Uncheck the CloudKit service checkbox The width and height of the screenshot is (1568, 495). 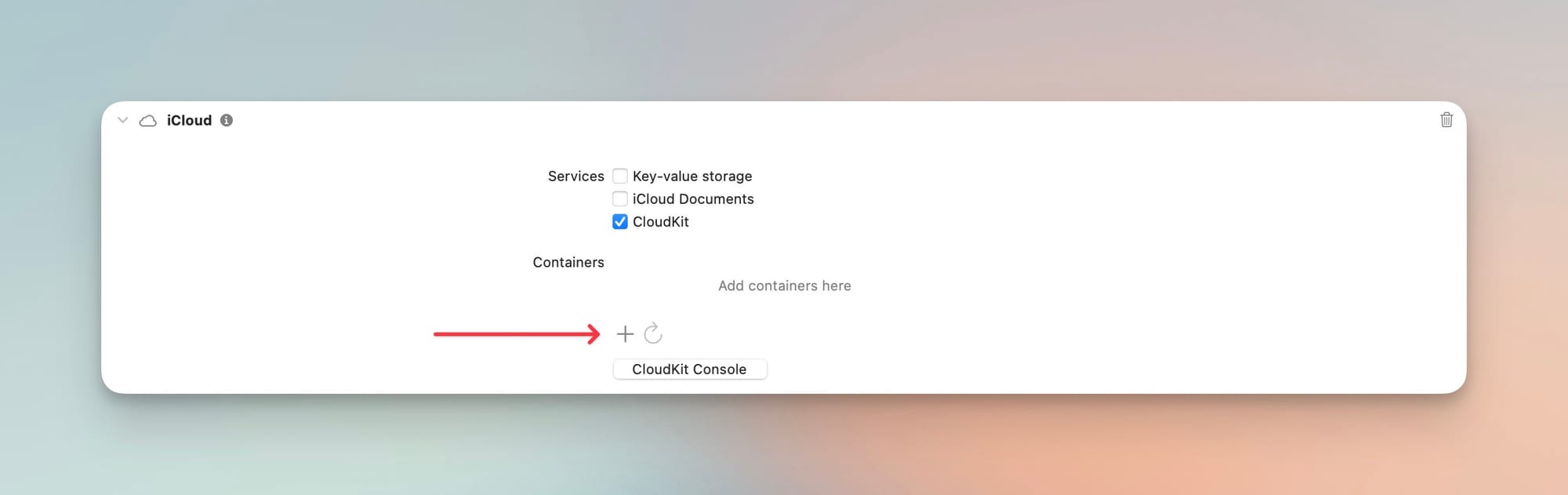(x=620, y=221)
